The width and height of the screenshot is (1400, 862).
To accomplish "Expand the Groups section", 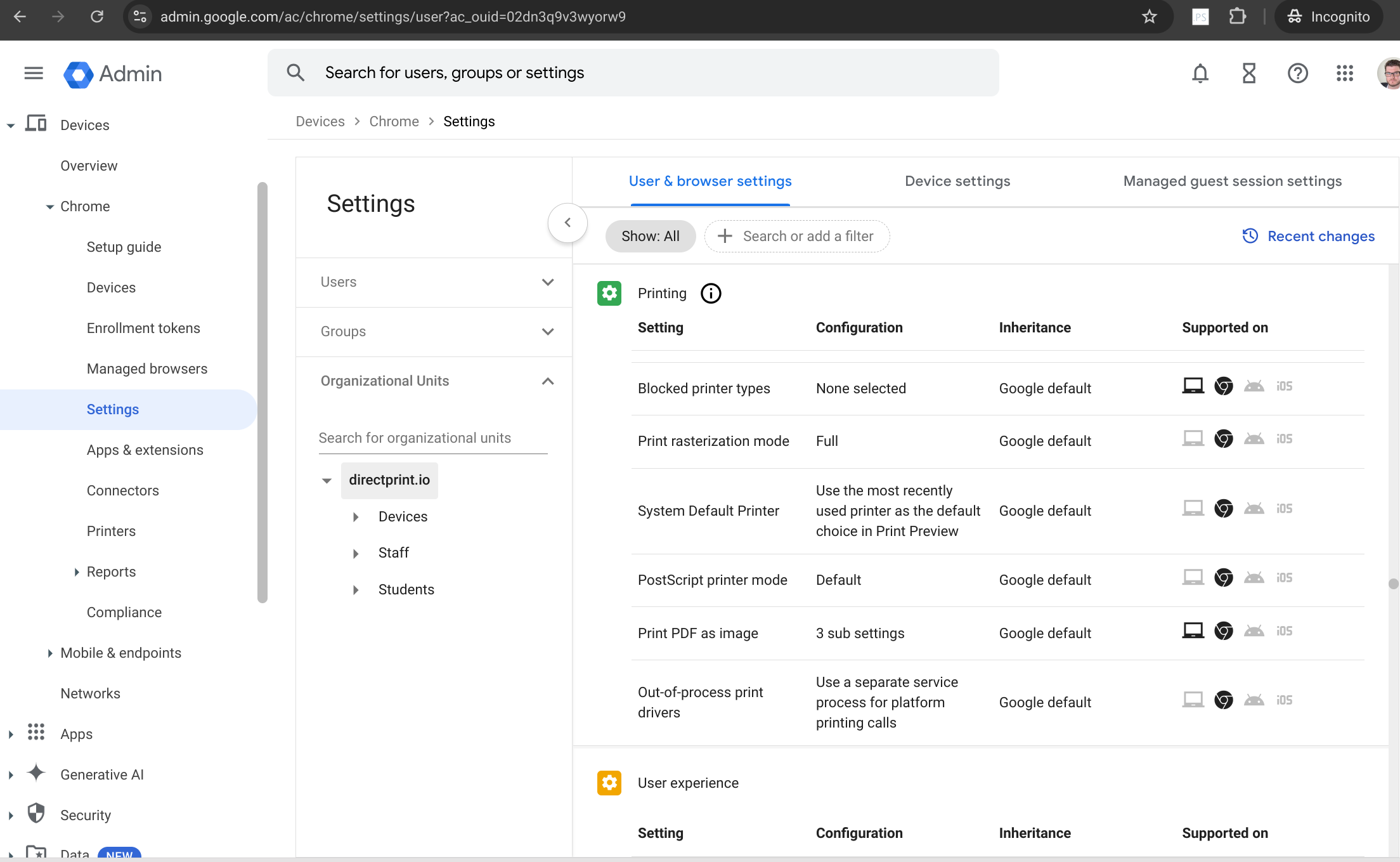I will coord(434,332).
